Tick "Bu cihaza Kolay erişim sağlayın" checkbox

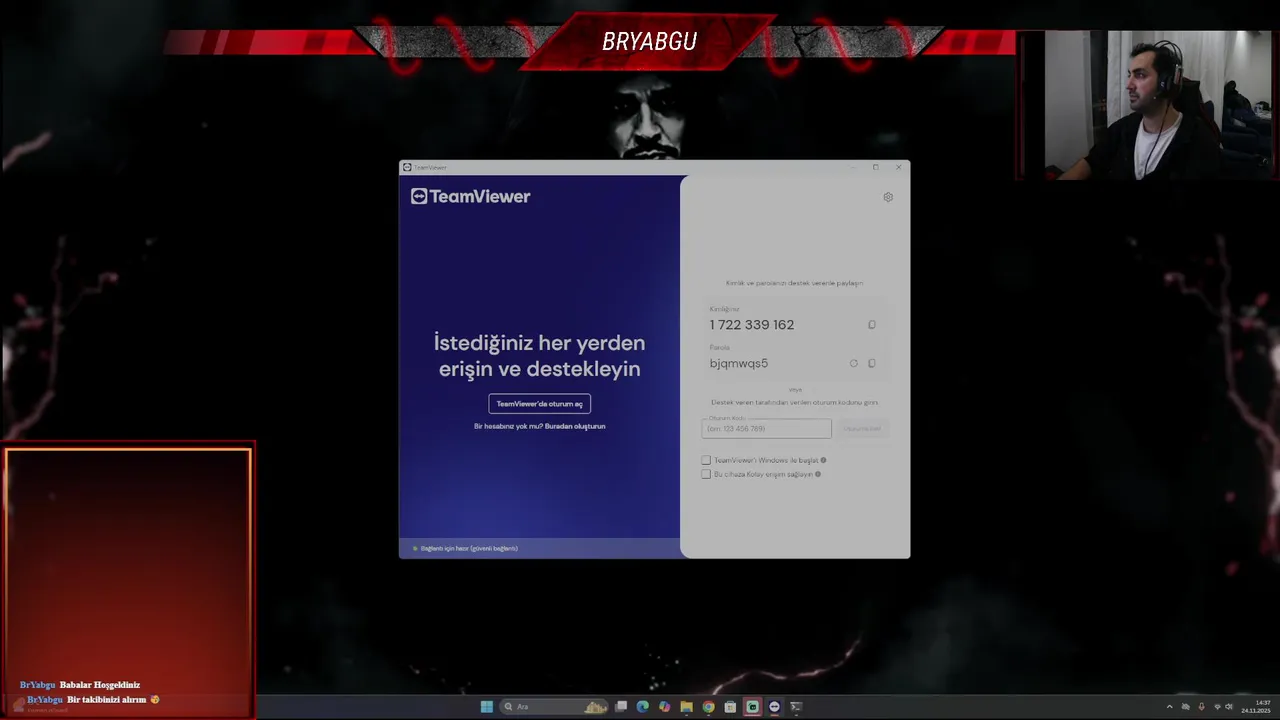point(706,474)
